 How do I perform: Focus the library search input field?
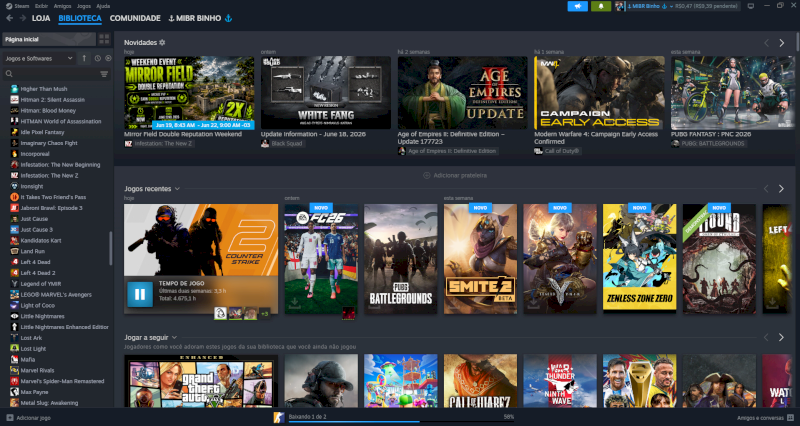point(56,74)
